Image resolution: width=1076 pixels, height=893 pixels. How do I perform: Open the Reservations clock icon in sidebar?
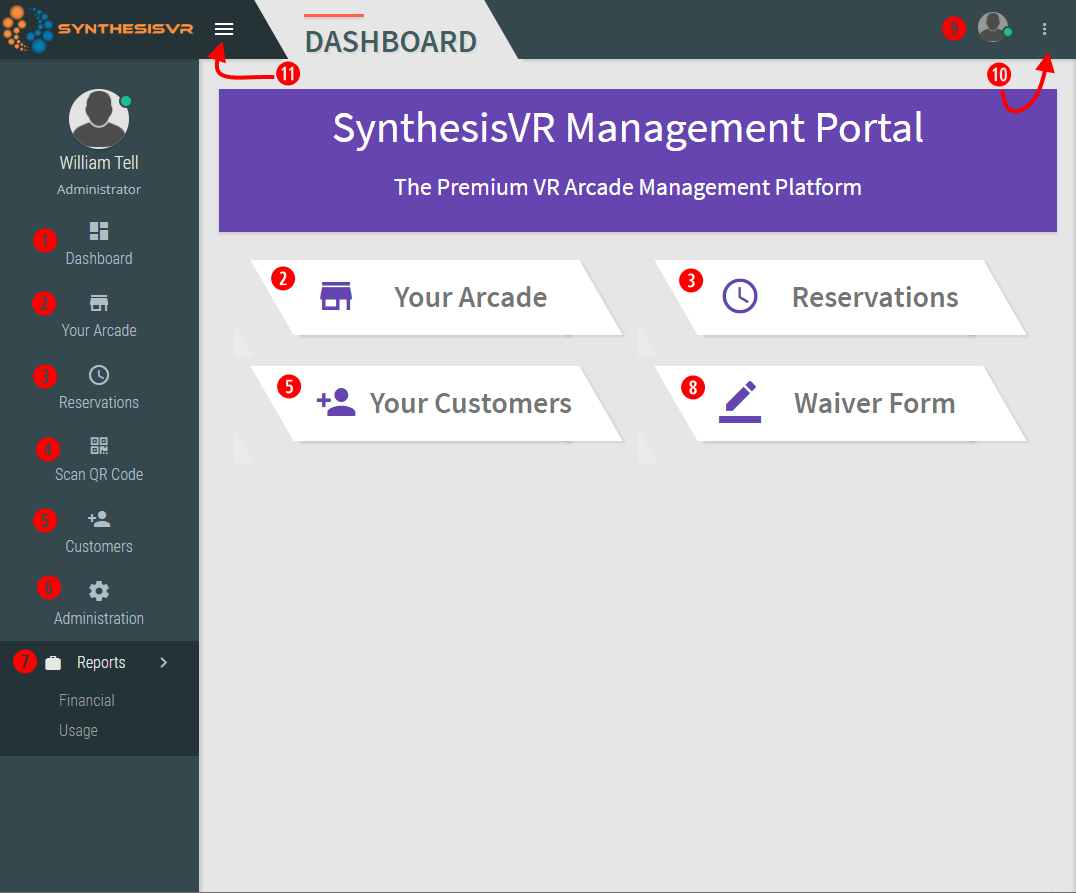click(98, 374)
